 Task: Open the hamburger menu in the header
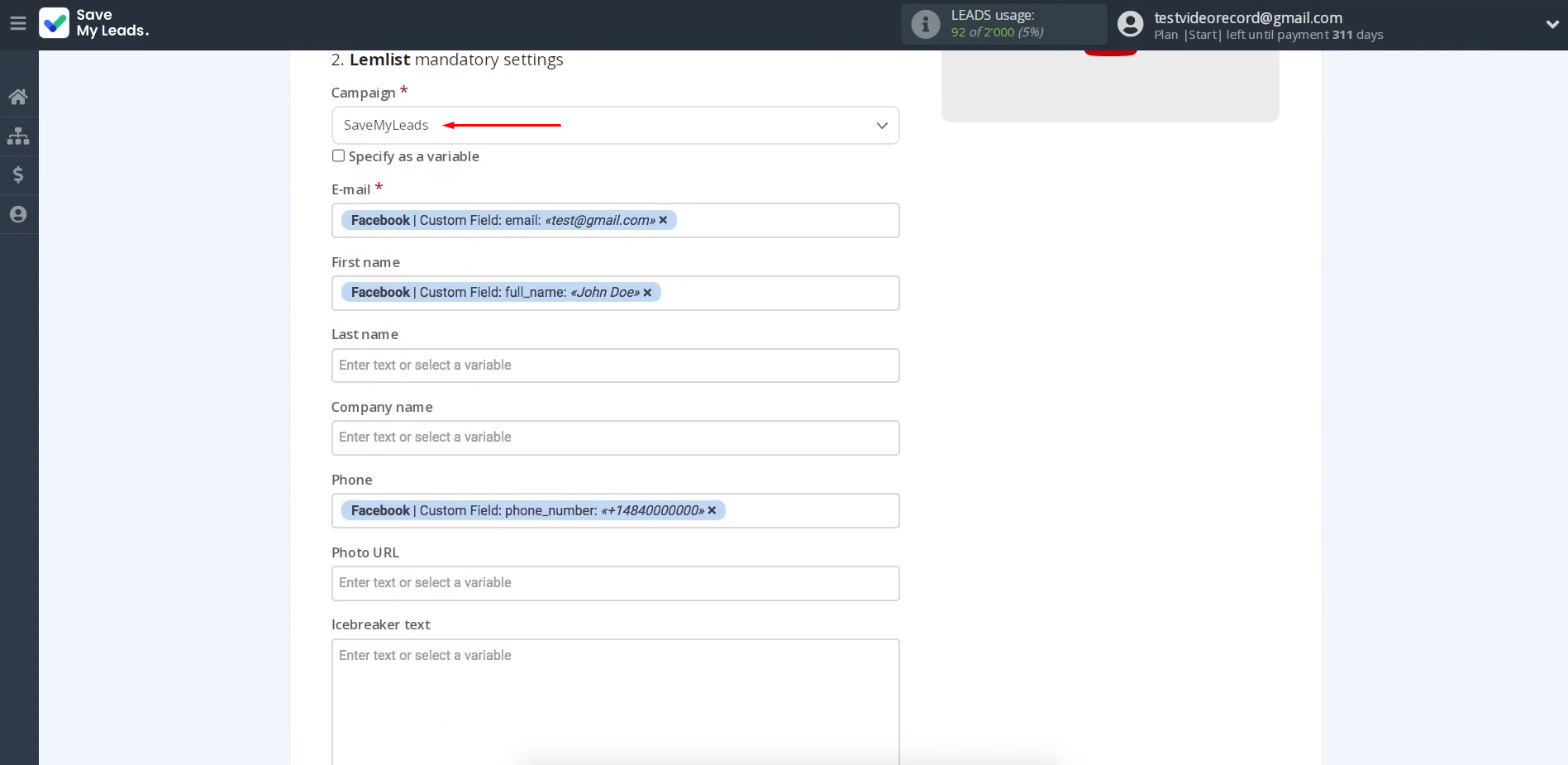(18, 24)
